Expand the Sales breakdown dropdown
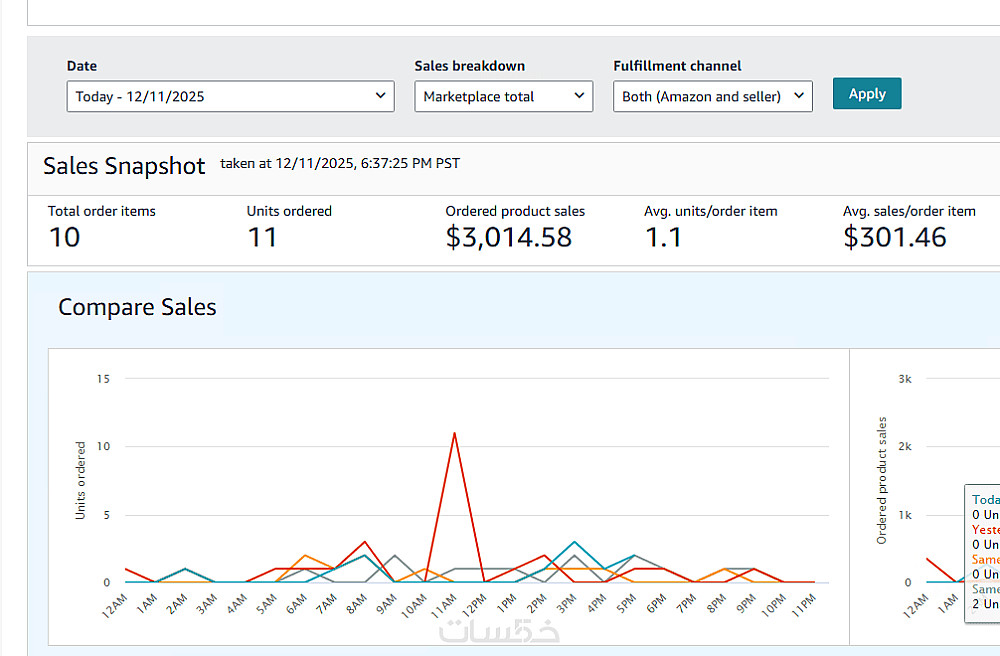The height and width of the screenshot is (656, 1000). click(x=503, y=97)
